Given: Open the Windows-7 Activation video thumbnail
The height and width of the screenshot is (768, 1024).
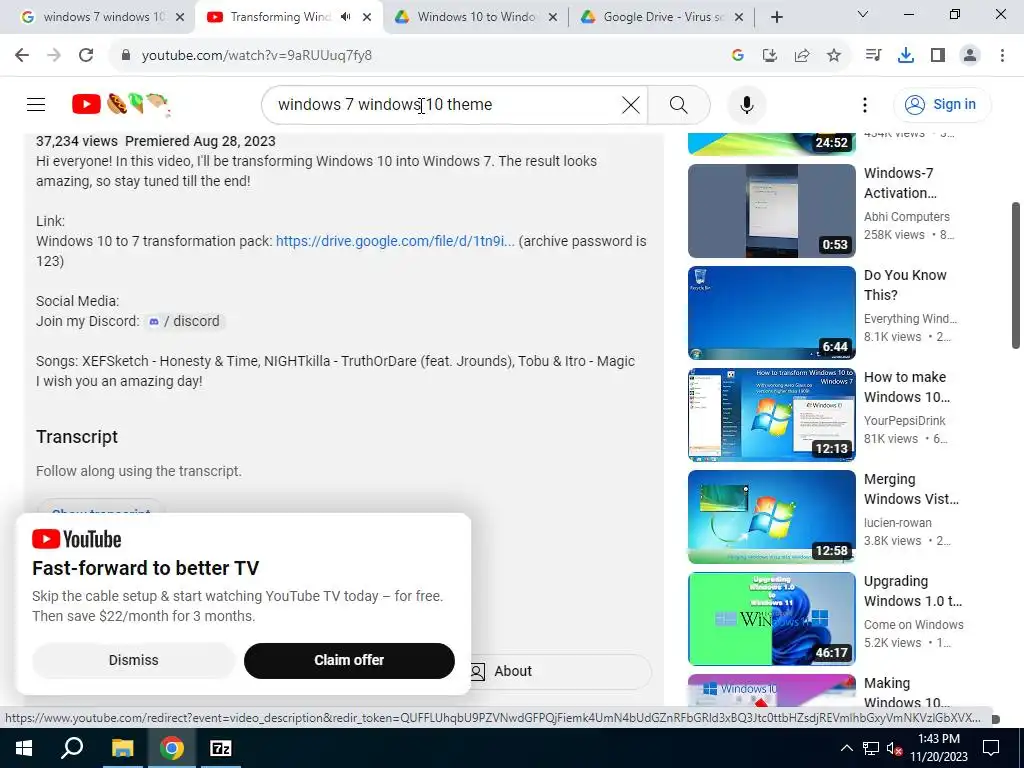Looking at the screenshot, I should (771, 211).
